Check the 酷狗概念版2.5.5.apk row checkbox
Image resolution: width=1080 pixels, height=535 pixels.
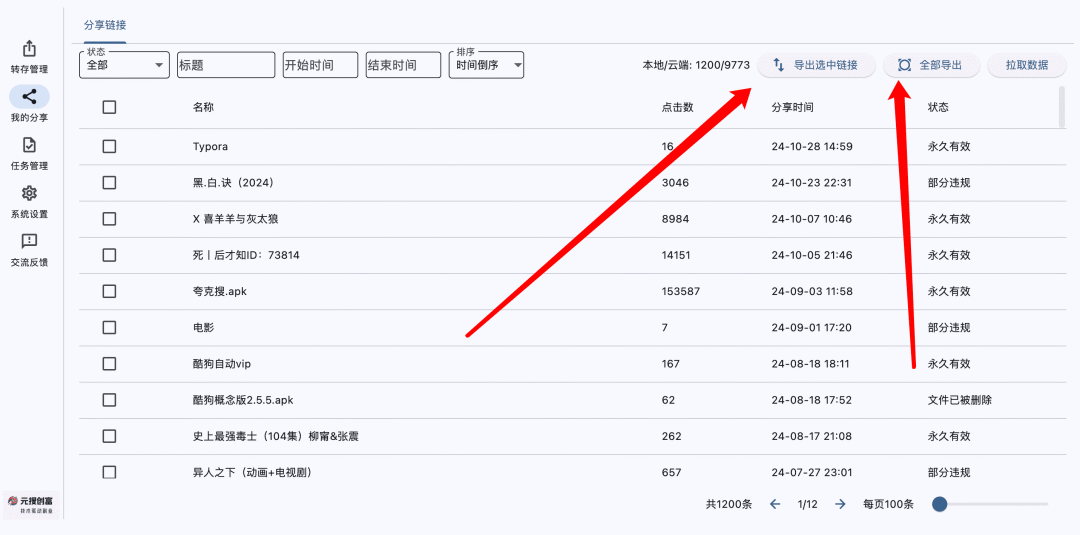(x=109, y=399)
